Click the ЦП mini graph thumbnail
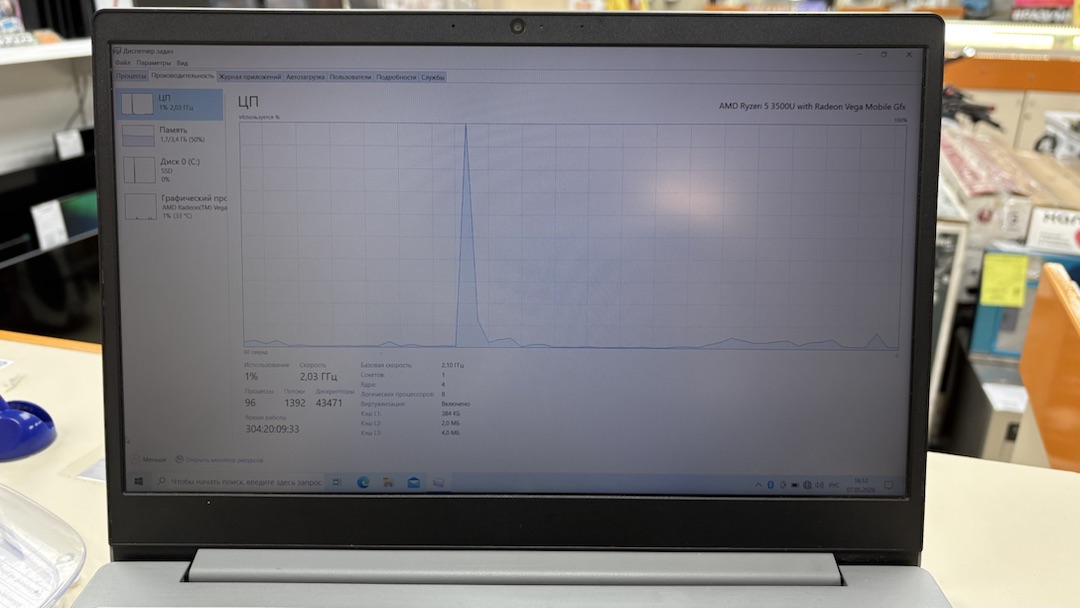This screenshot has height=608, width=1080. tap(137, 104)
